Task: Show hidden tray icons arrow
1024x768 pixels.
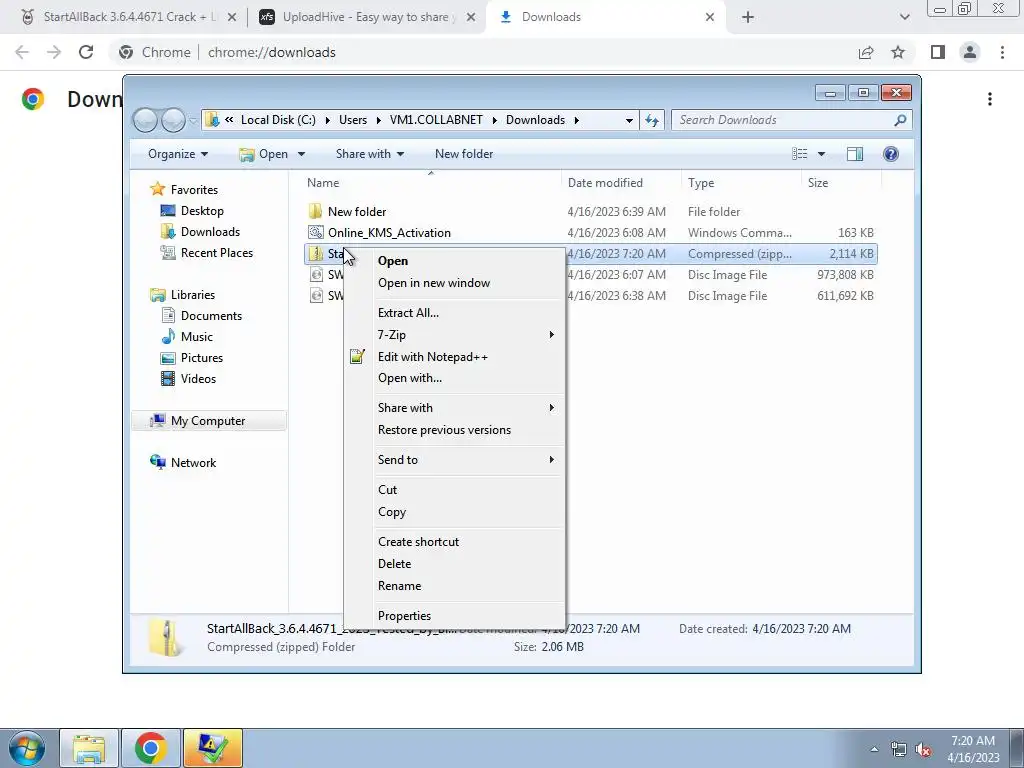Action: [874, 749]
